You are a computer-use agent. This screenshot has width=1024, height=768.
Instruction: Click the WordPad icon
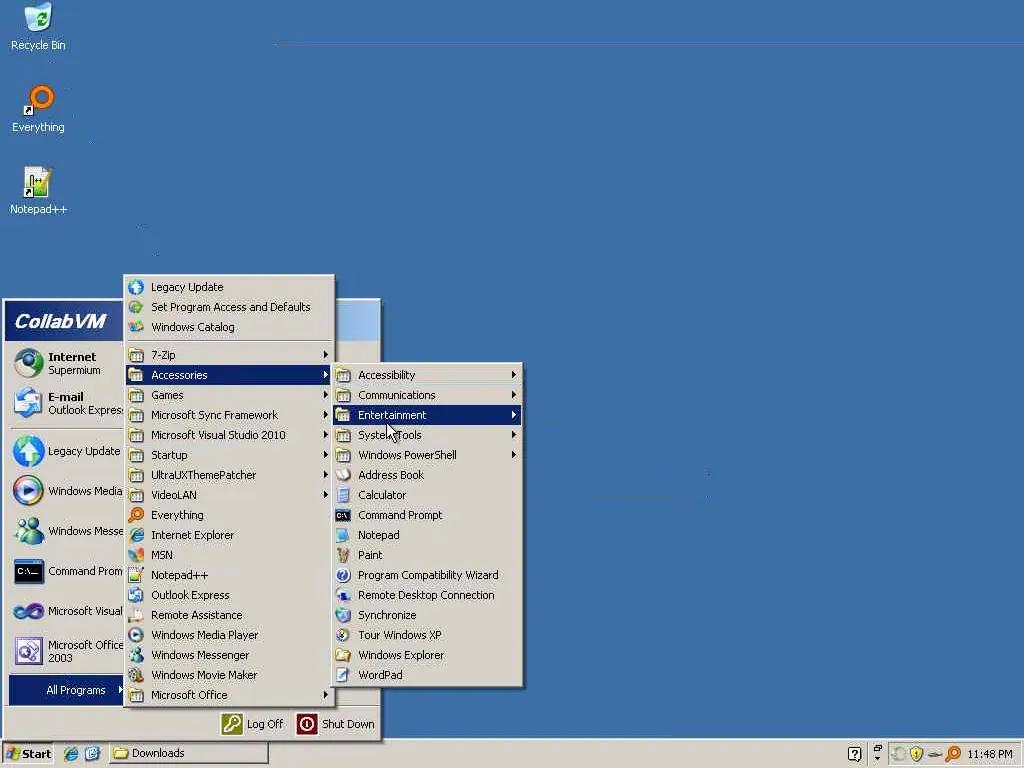point(343,675)
